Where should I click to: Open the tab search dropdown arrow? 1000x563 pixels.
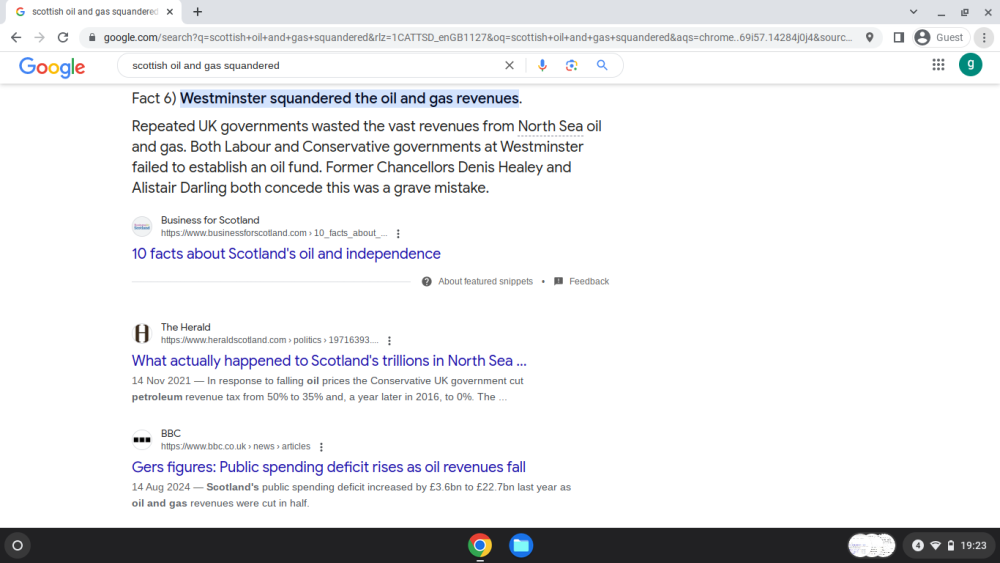[x=913, y=11]
